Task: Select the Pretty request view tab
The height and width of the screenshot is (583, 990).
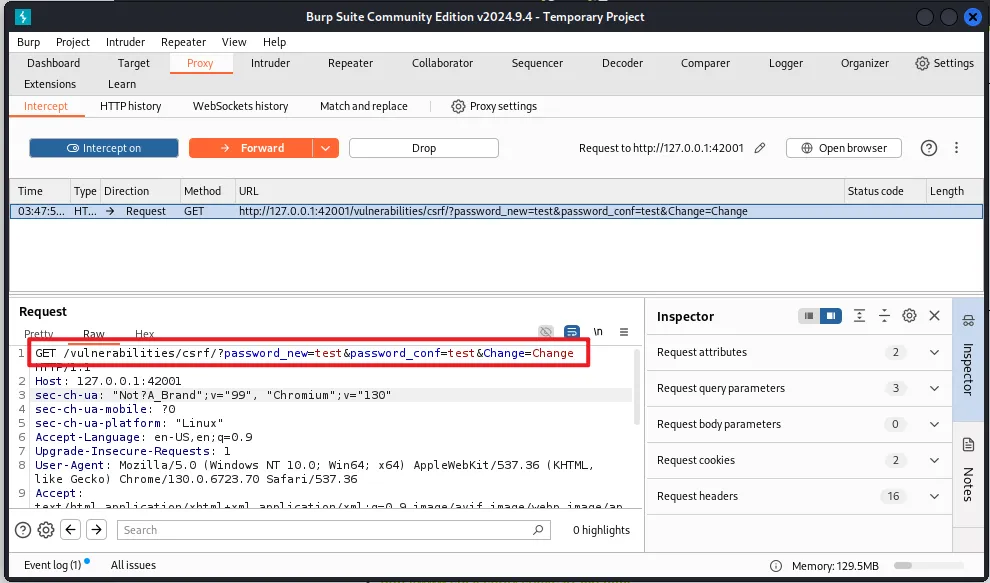Action: pyautogui.click(x=39, y=334)
